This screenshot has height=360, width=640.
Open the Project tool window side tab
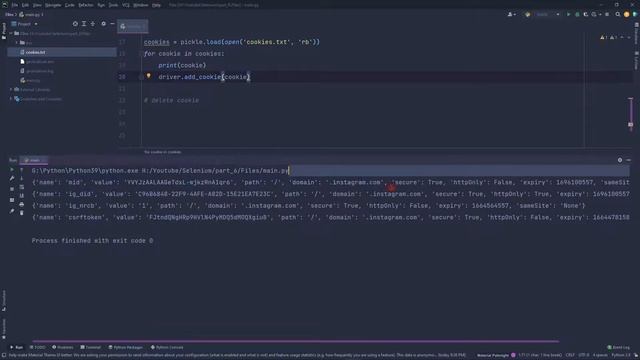[4, 31]
